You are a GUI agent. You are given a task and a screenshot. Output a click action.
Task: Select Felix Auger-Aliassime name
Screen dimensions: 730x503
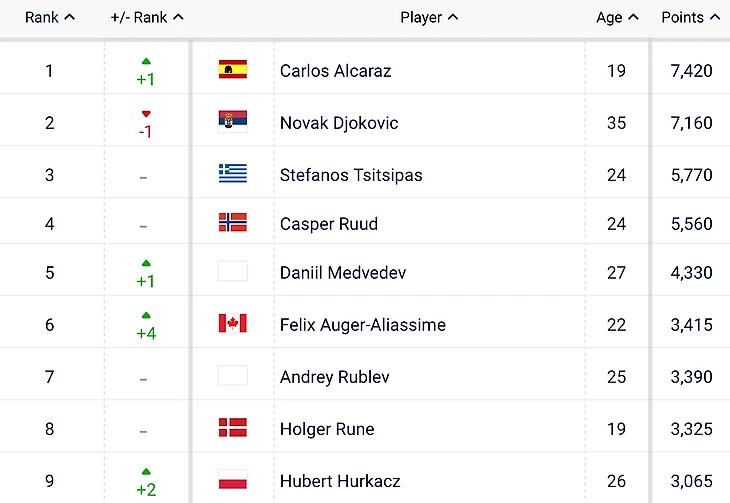(362, 325)
